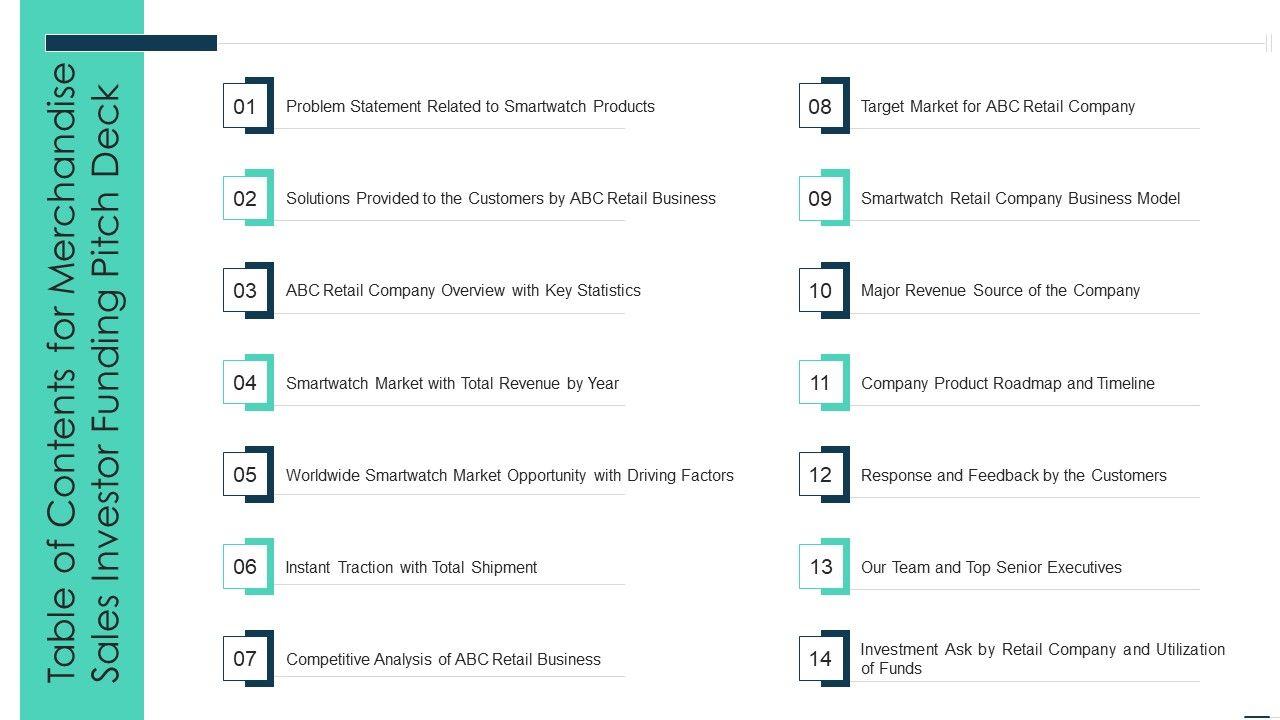Open Investment Ask by Retail Company entry
The height and width of the screenshot is (720, 1280).
coord(1042,658)
